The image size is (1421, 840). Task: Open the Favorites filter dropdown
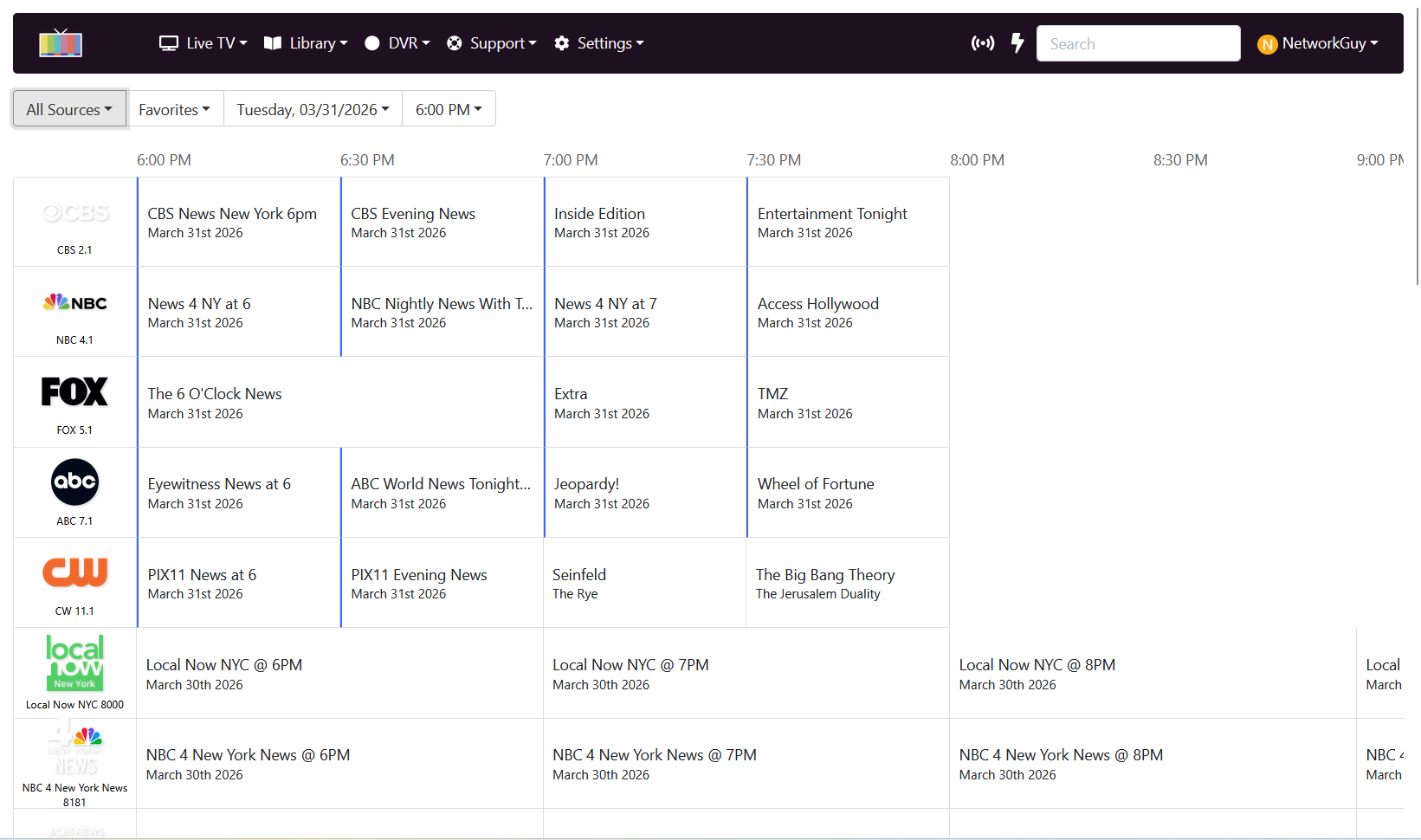click(x=175, y=109)
